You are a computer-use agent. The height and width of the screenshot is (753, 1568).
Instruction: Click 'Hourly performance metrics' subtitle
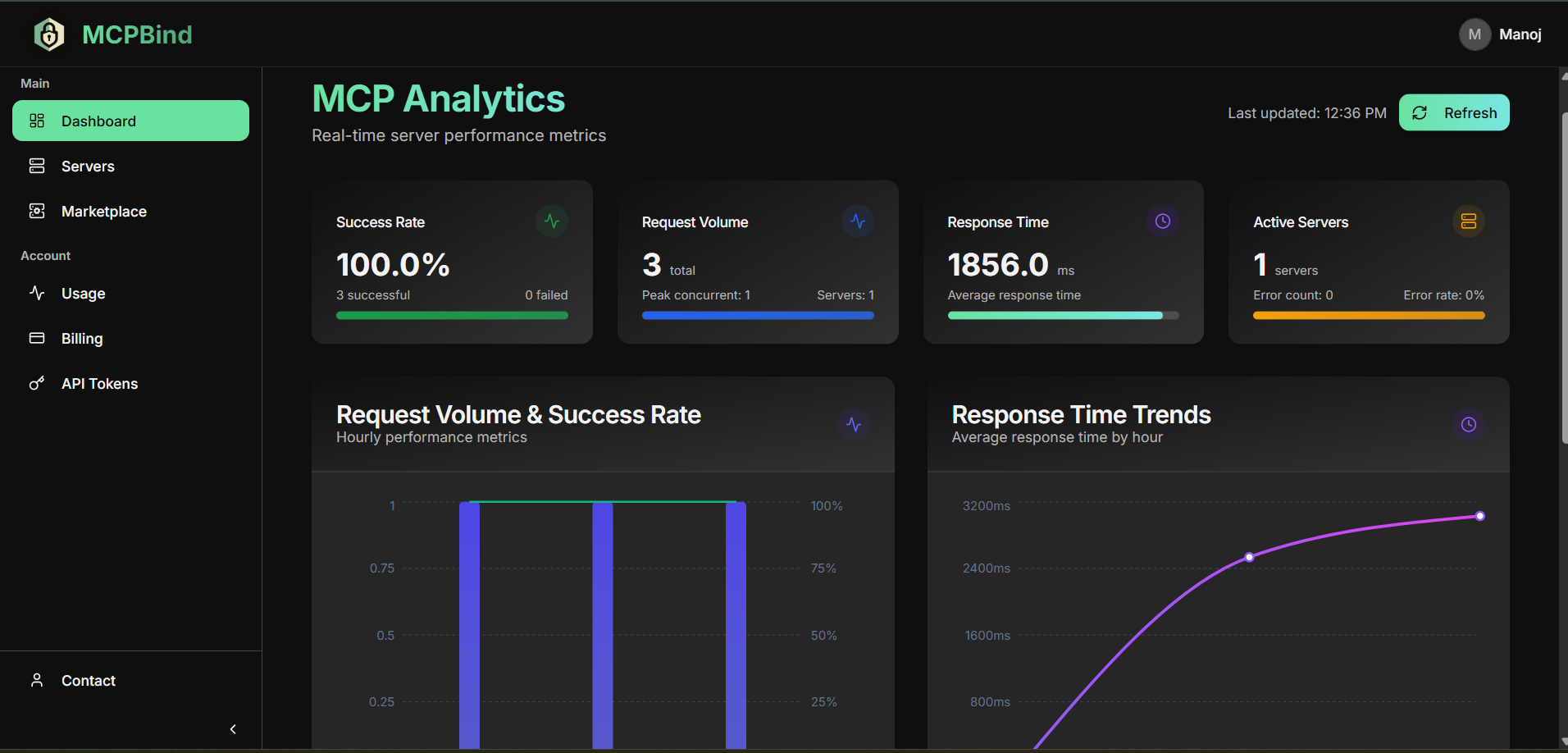coord(431,437)
